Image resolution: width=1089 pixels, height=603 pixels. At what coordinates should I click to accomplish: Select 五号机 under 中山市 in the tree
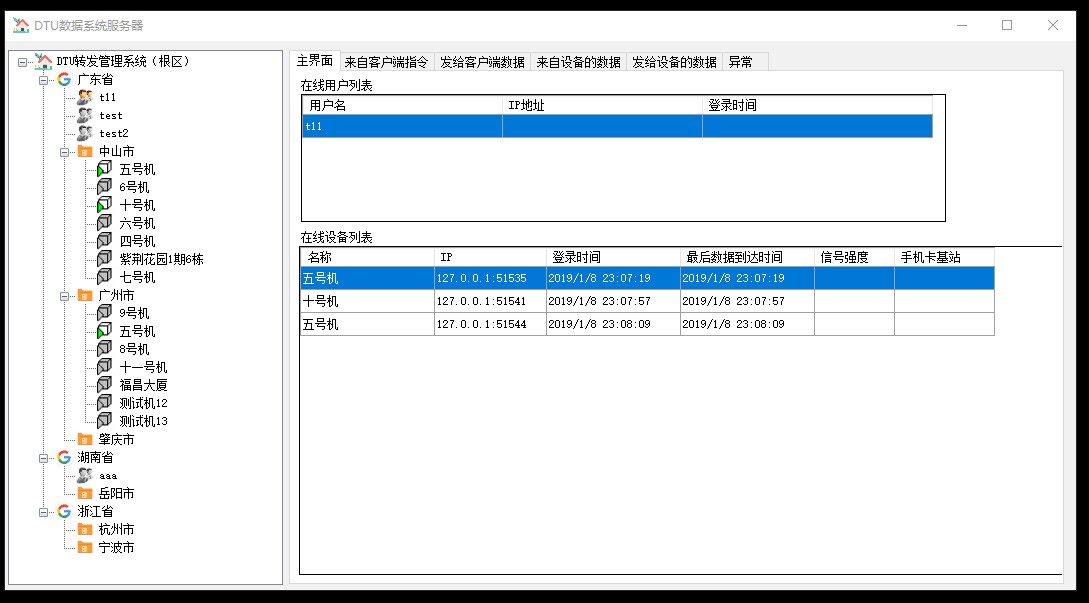pos(138,170)
